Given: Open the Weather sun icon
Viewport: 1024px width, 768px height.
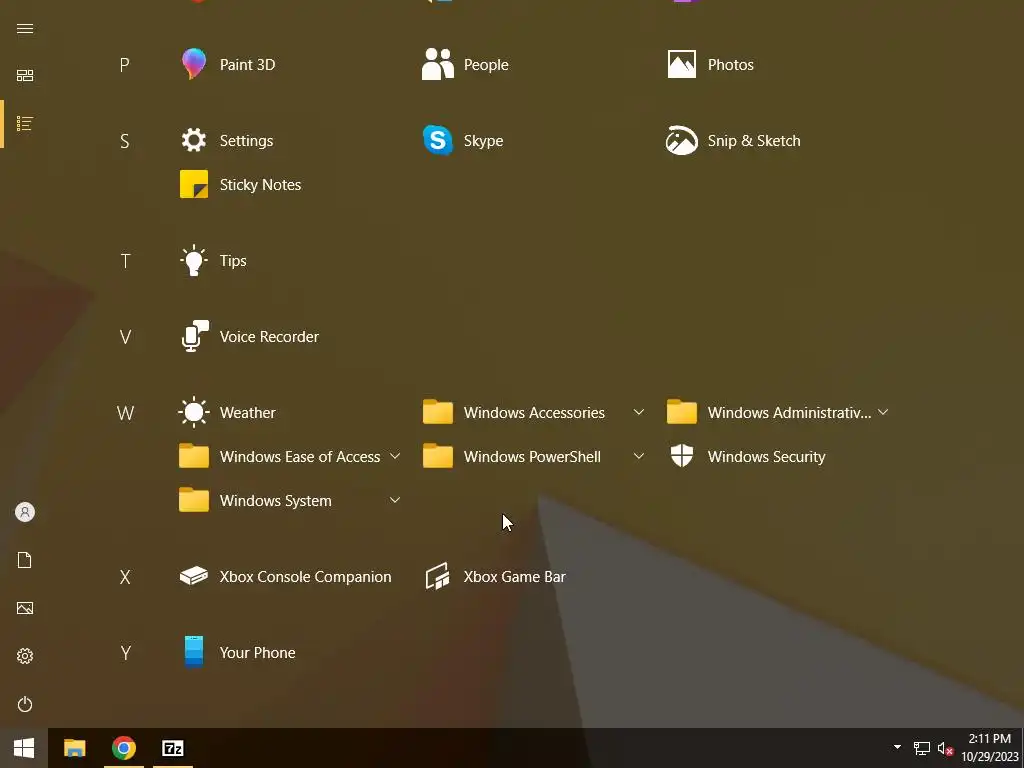Looking at the screenshot, I should [194, 413].
